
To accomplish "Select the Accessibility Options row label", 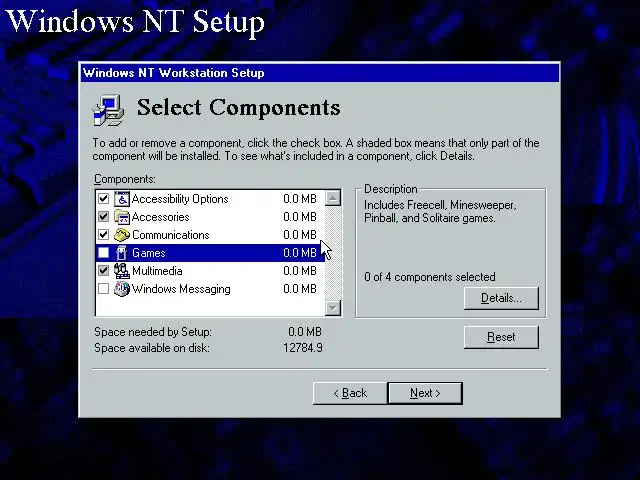I will [x=180, y=199].
